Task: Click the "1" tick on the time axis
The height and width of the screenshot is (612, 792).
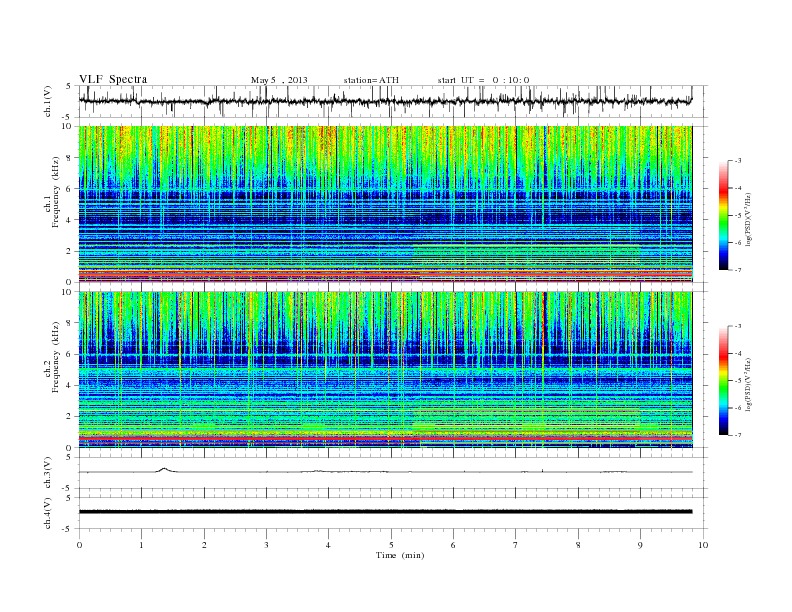Action: 141,545
